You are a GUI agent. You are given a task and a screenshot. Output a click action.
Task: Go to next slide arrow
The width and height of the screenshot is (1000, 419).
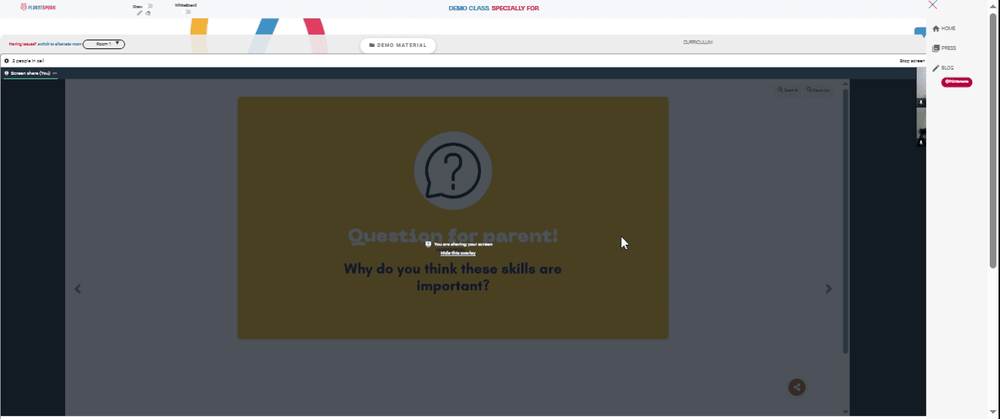828,289
